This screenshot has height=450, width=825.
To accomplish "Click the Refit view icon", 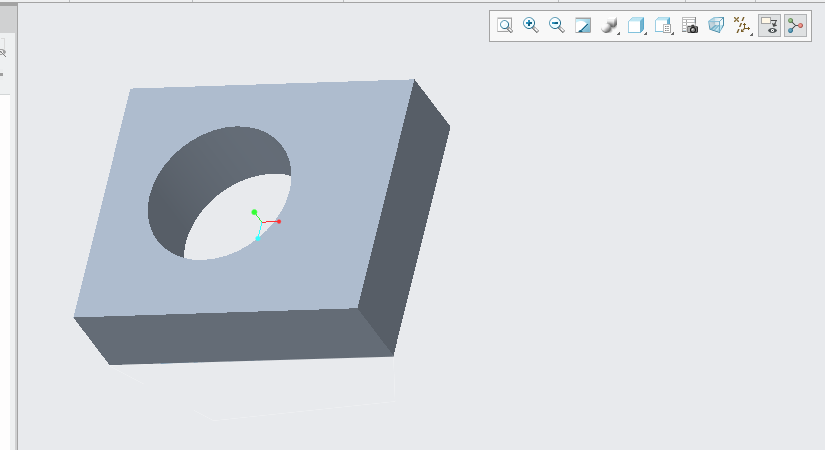I will pyautogui.click(x=505, y=26).
